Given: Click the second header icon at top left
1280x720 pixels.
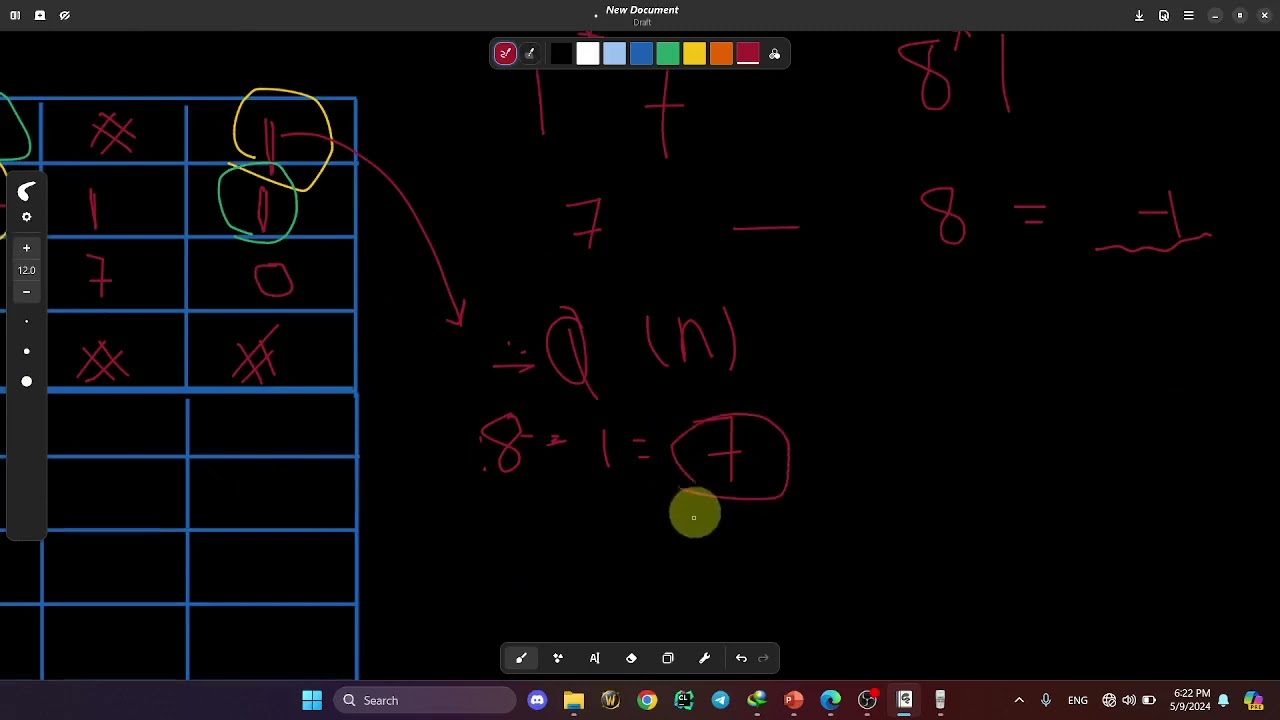Looking at the screenshot, I should coord(40,15).
